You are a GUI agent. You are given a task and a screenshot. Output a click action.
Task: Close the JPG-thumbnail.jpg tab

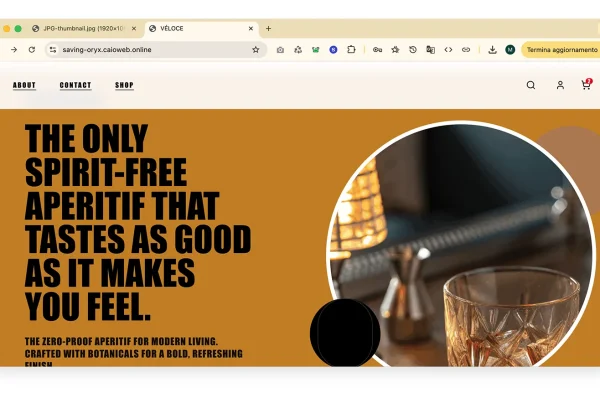[x=134, y=29]
